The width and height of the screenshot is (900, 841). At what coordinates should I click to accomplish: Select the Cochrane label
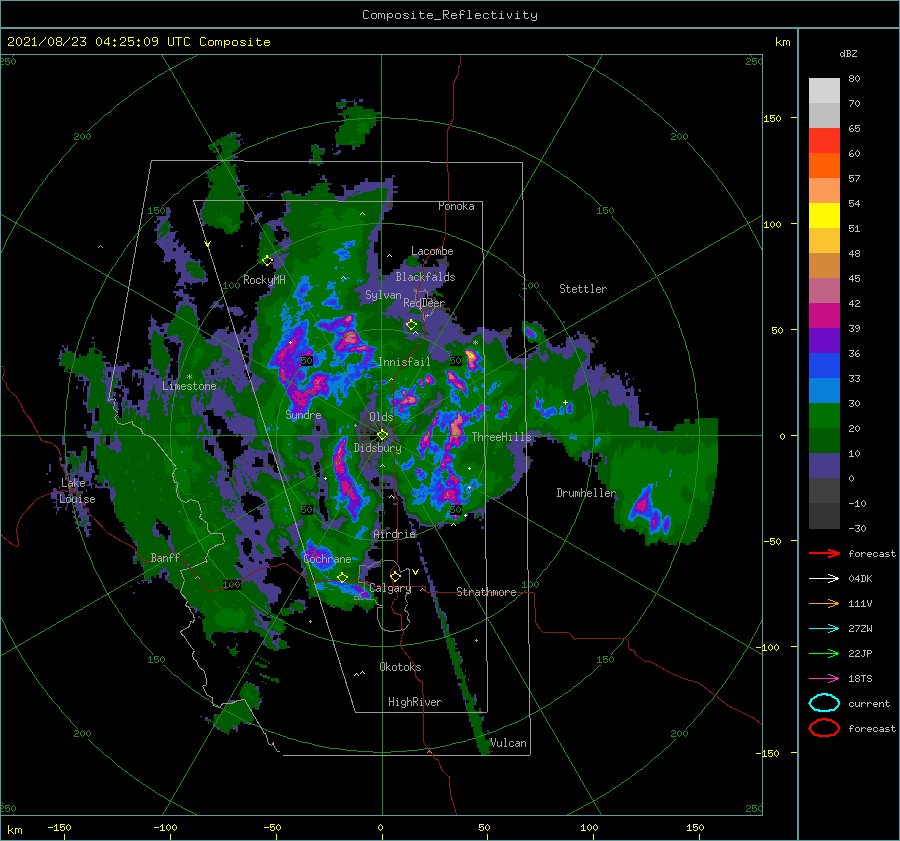[x=327, y=559]
